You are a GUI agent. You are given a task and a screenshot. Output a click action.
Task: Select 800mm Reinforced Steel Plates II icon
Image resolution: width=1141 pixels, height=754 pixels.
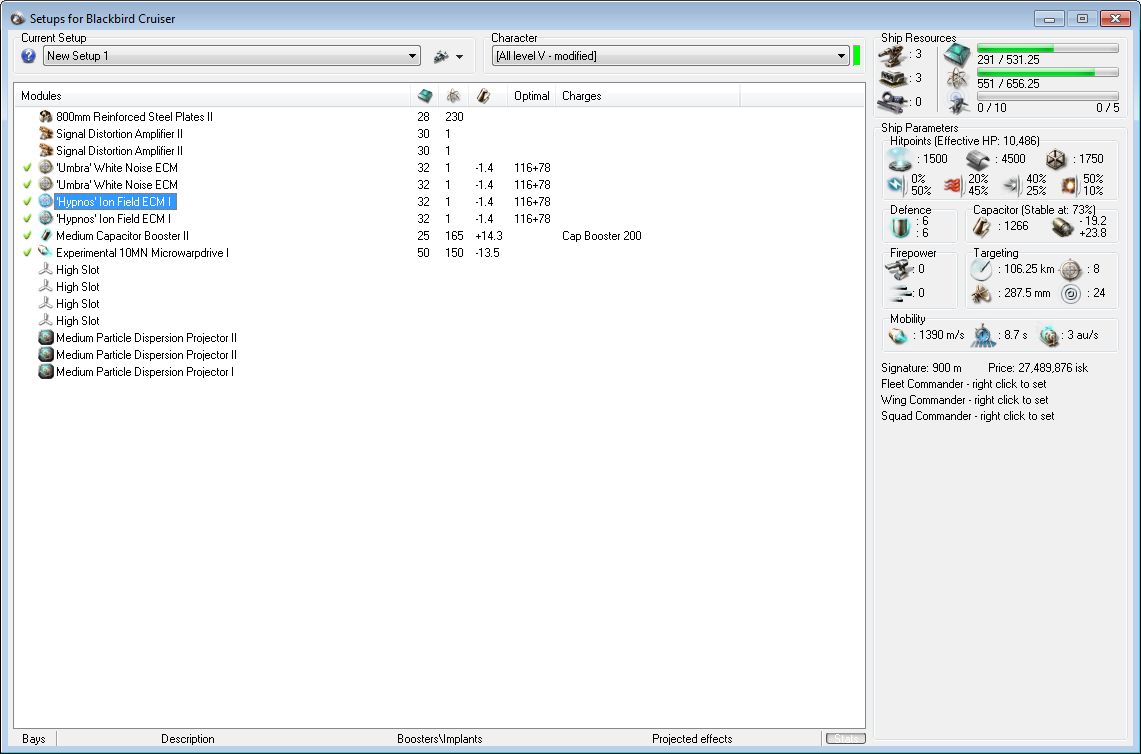coord(46,116)
